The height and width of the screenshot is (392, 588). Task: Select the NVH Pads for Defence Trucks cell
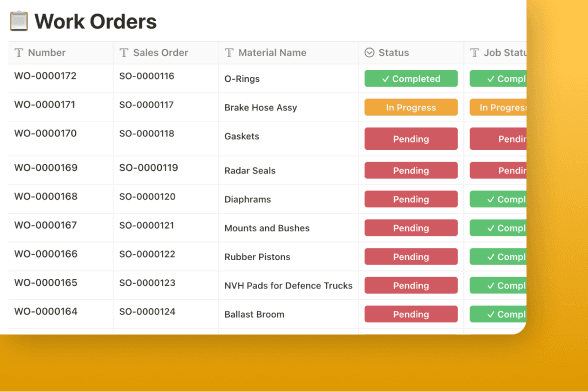(288, 286)
